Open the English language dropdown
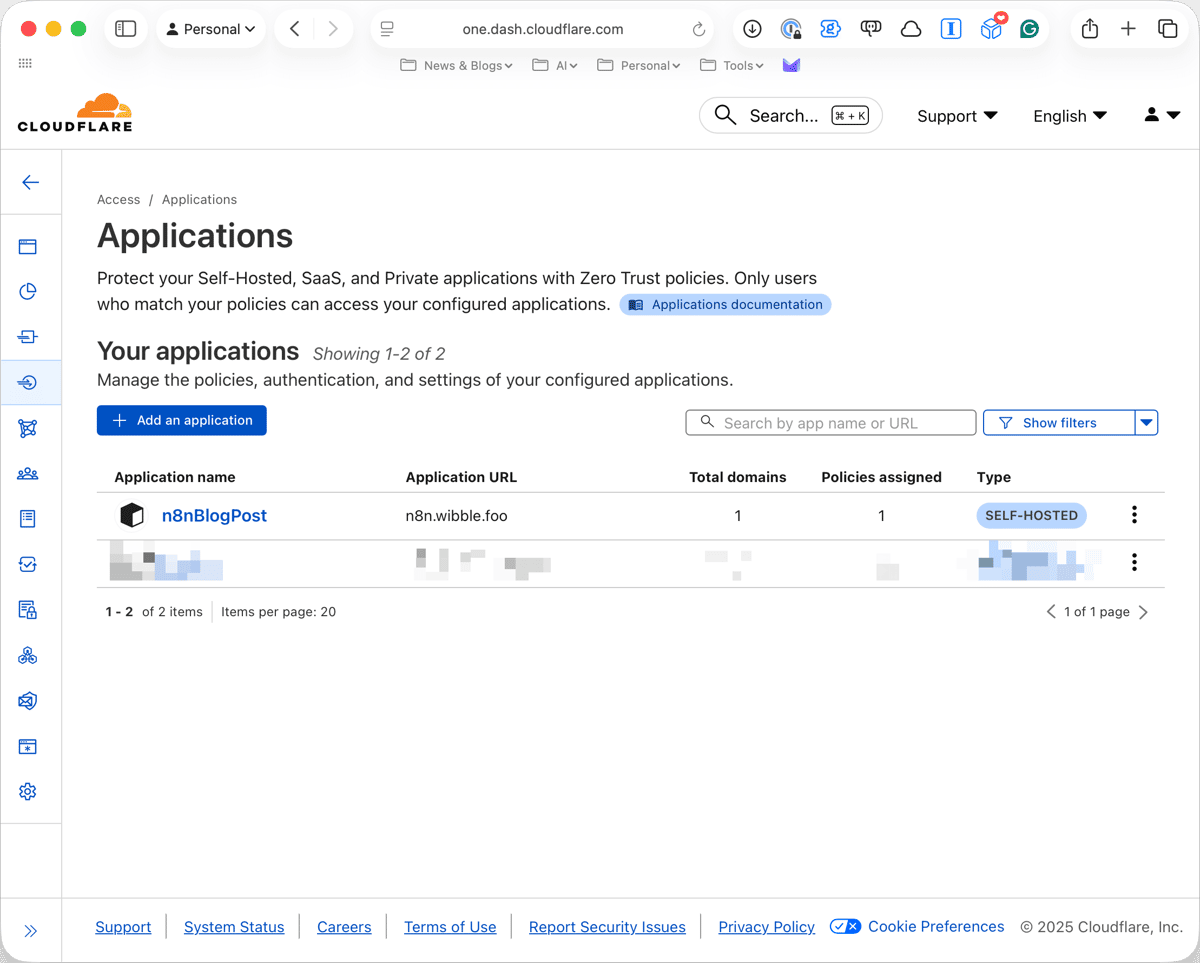This screenshot has width=1200, height=963. pos(1069,116)
